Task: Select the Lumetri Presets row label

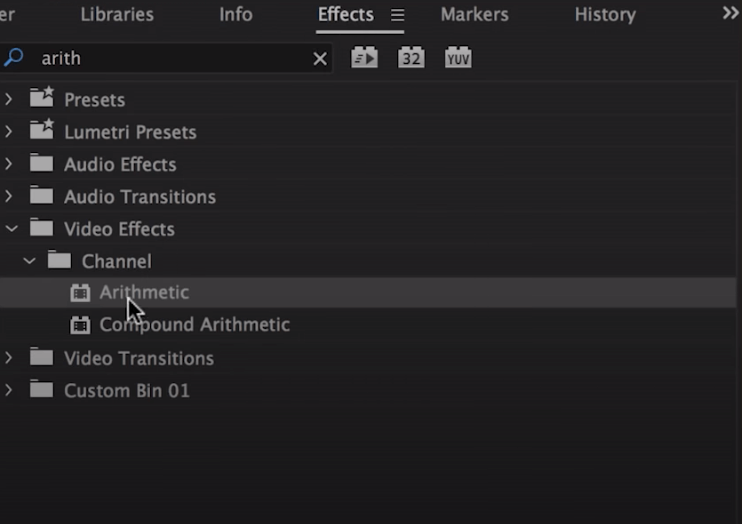Action: pyautogui.click(x=130, y=132)
